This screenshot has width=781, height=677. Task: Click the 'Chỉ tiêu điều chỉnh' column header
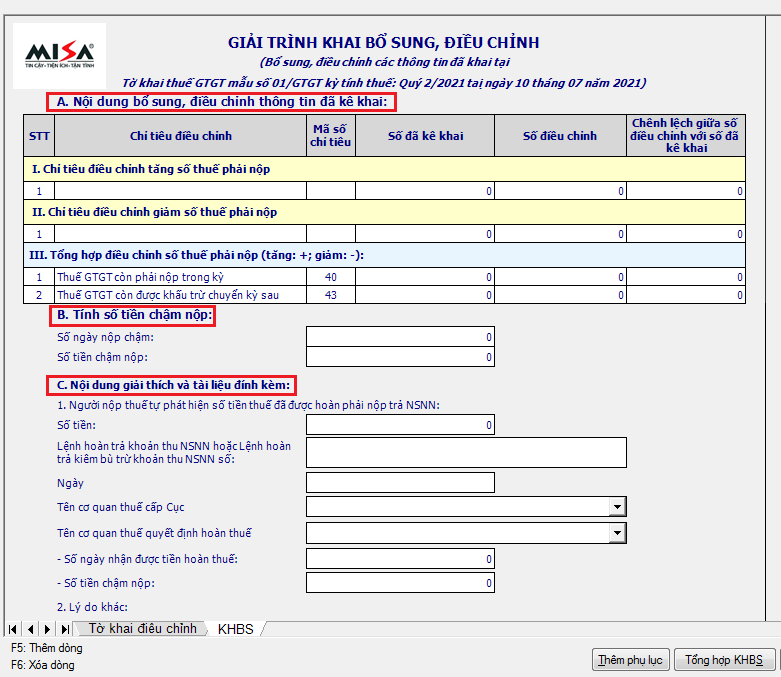(180, 135)
